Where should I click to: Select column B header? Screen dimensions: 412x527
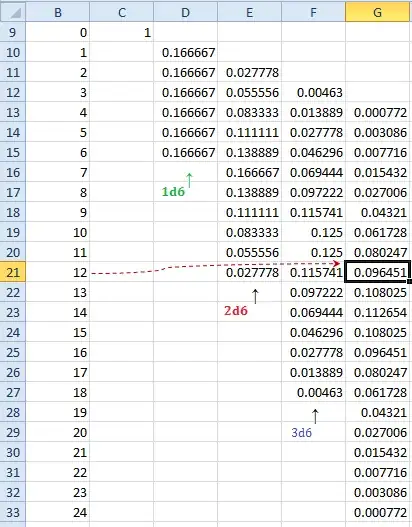57,12
